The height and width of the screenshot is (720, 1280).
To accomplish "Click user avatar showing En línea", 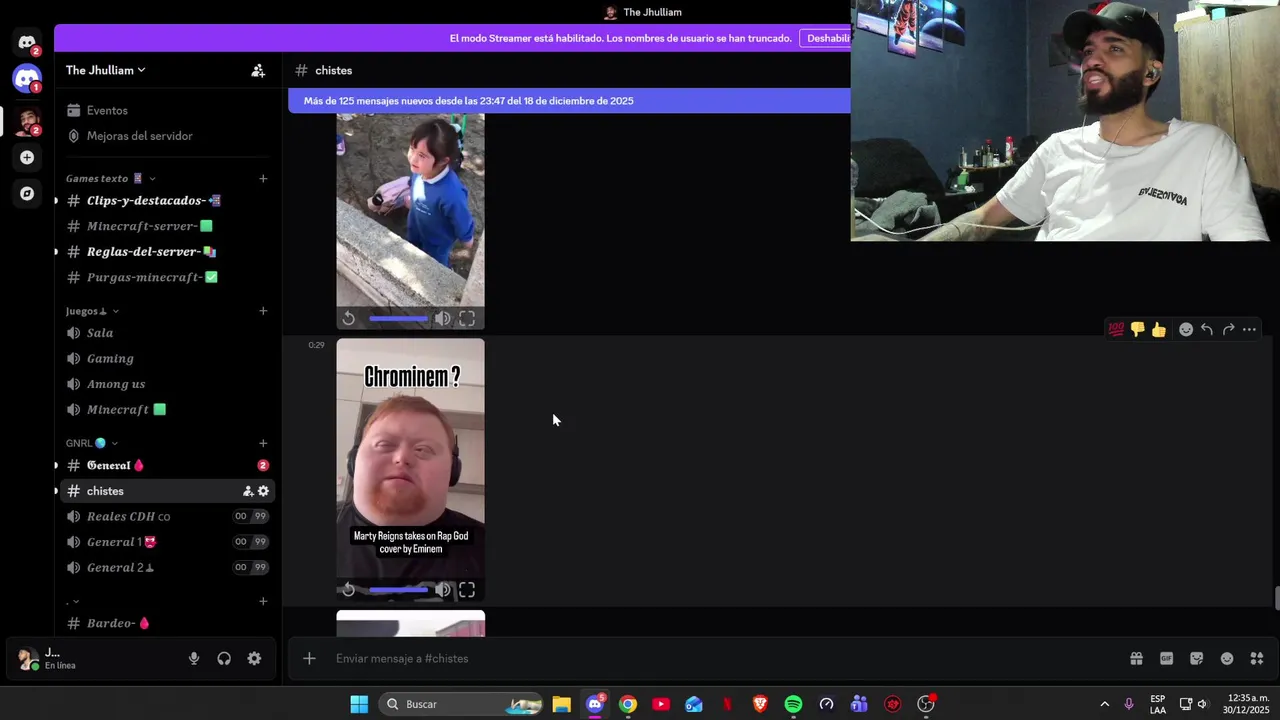I will (x=28, y=659).
